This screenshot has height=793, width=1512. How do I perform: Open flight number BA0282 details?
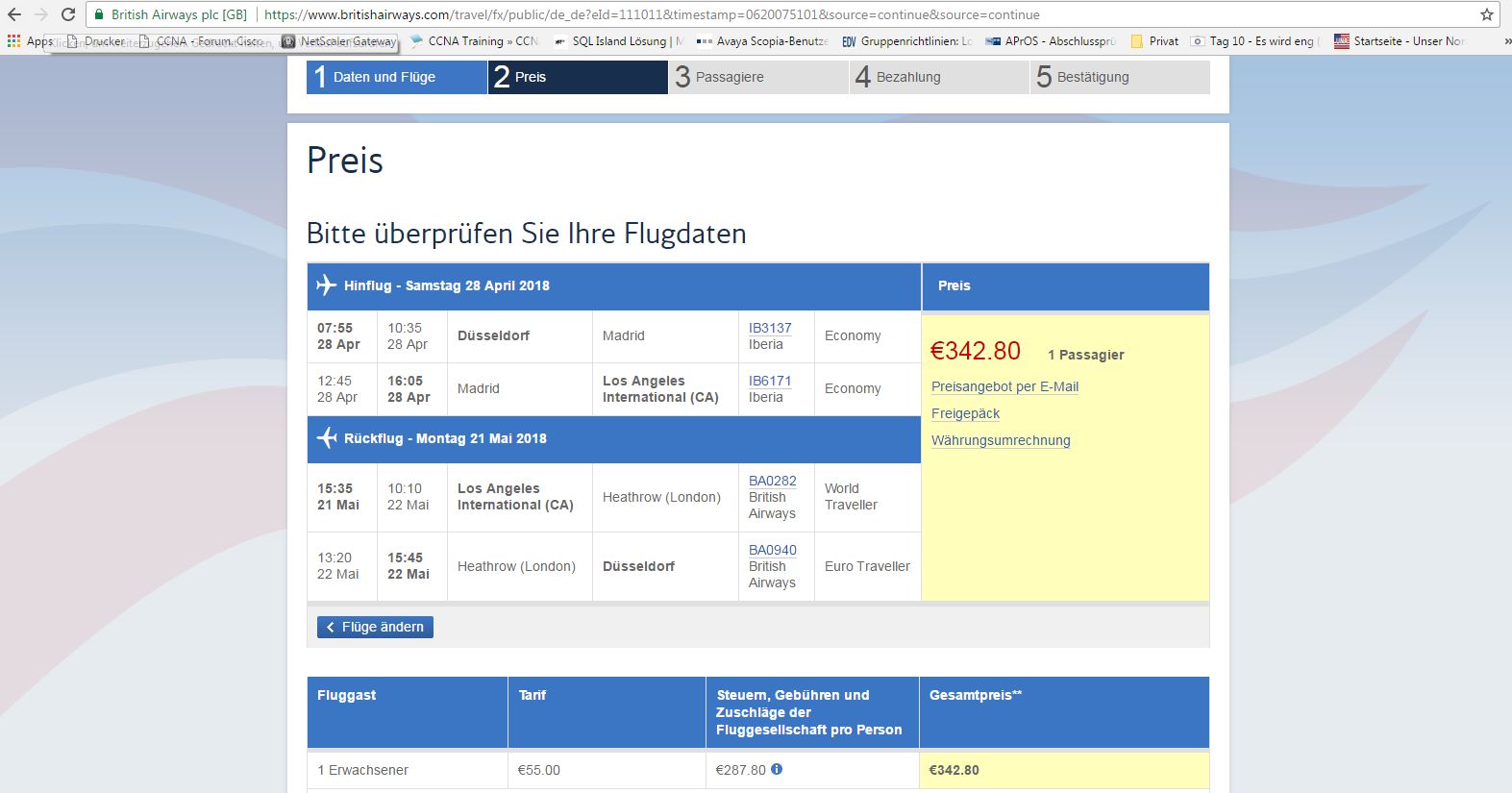point(772,481)
